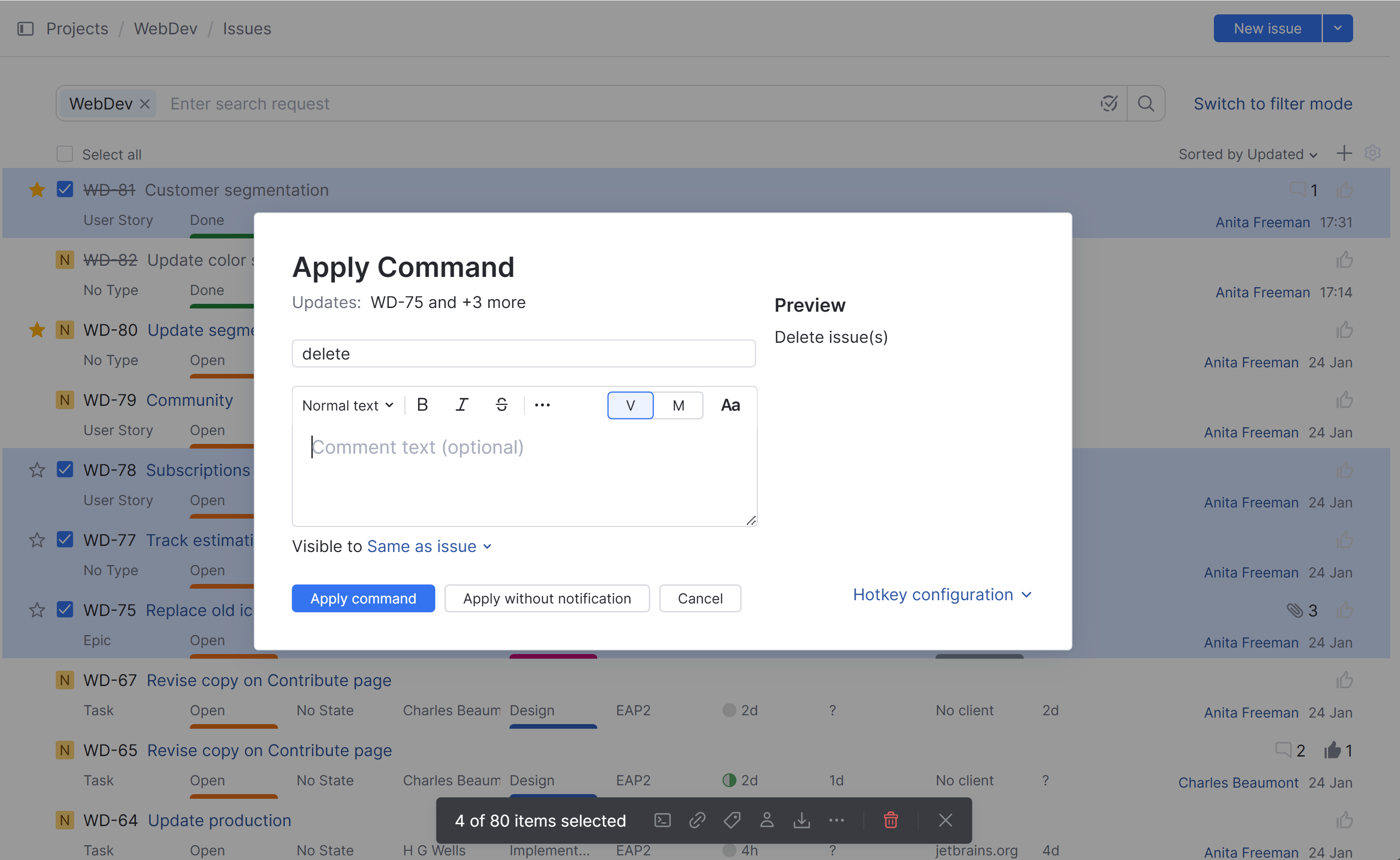Add a tag using the tag icon
Screen dimensions: 1400x860
[732, 820]
